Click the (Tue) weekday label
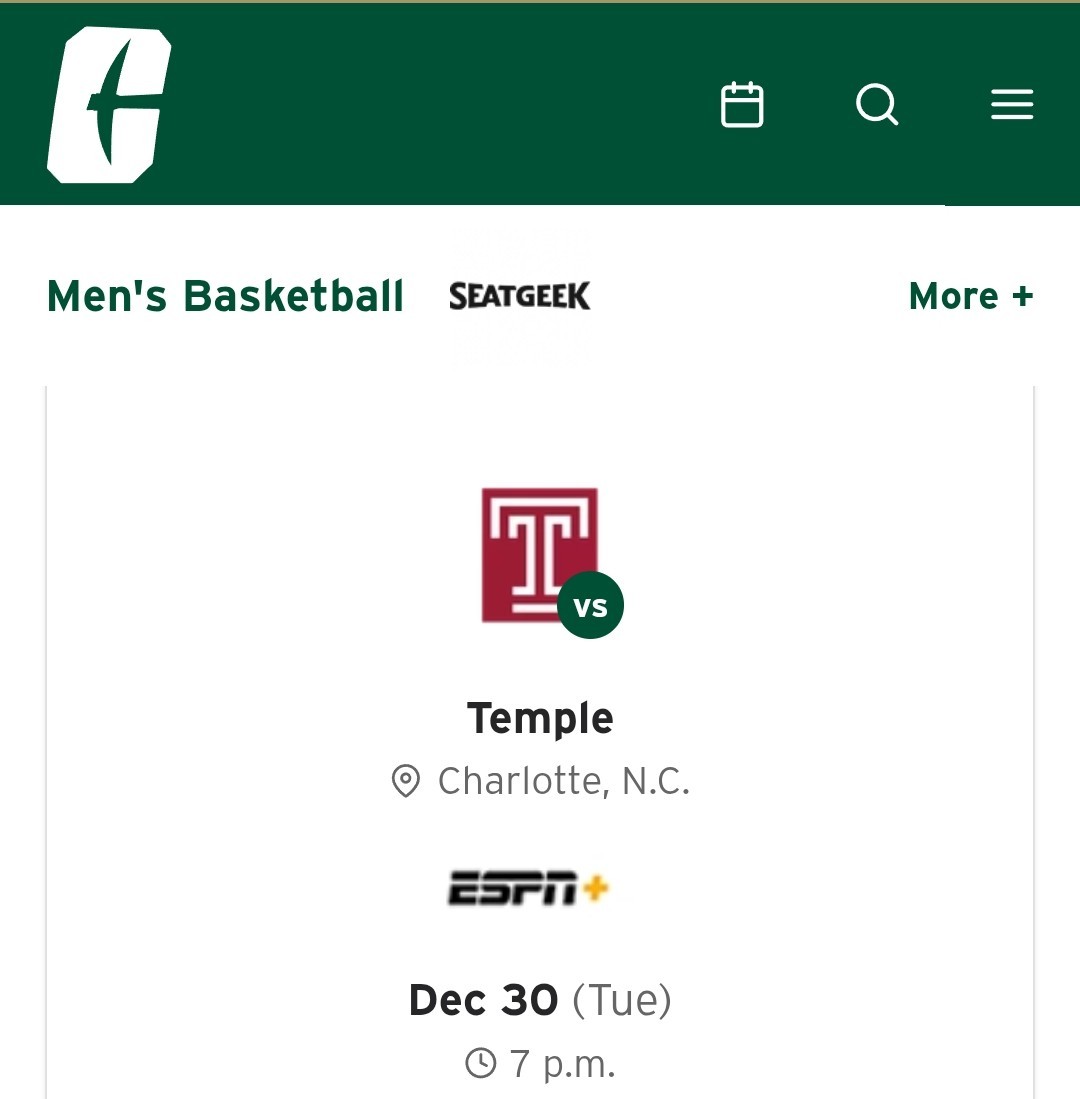This screenshot has width=1080, height=1099. click(x=621, y=1000)
